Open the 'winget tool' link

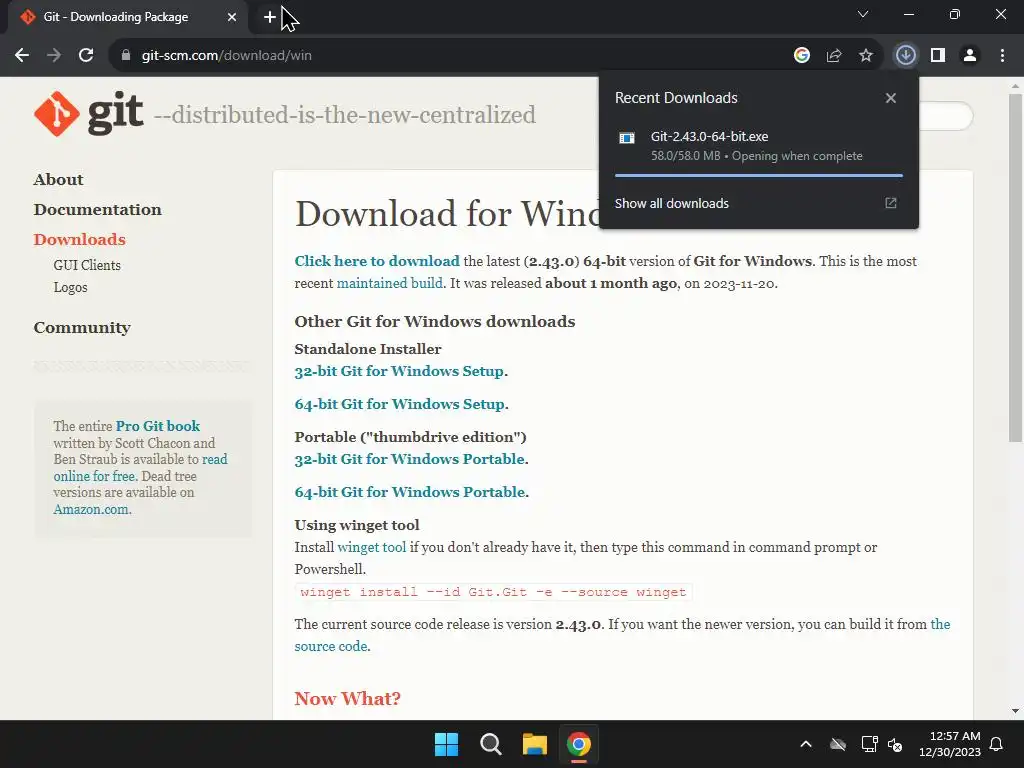pyautogui.click(x=372, y=547)
